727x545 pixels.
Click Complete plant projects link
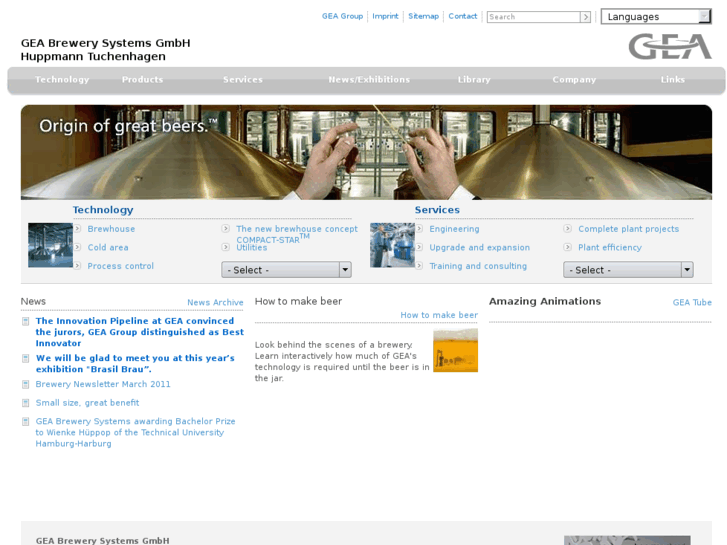[628, 229]
